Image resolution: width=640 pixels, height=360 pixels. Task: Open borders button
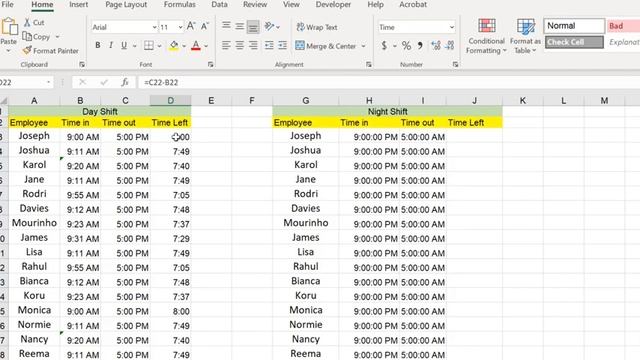(149, 45)
